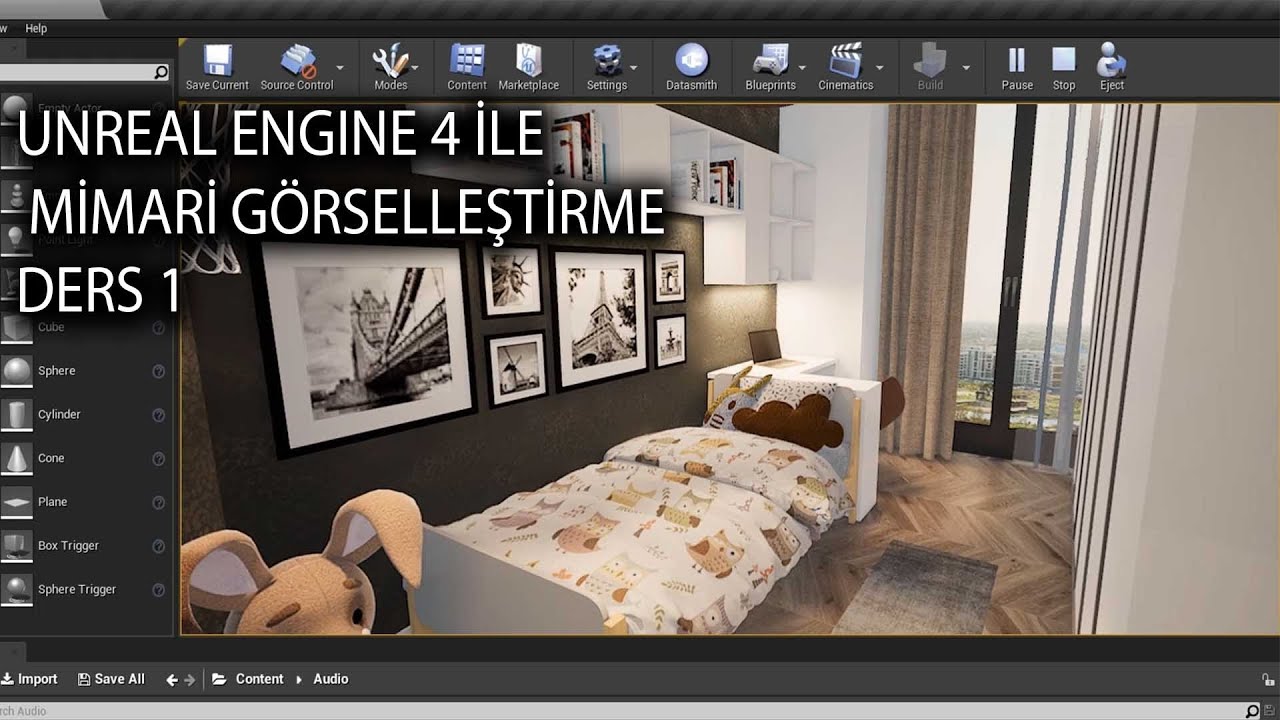Click the Cinematics clapperboard icon

846,60
